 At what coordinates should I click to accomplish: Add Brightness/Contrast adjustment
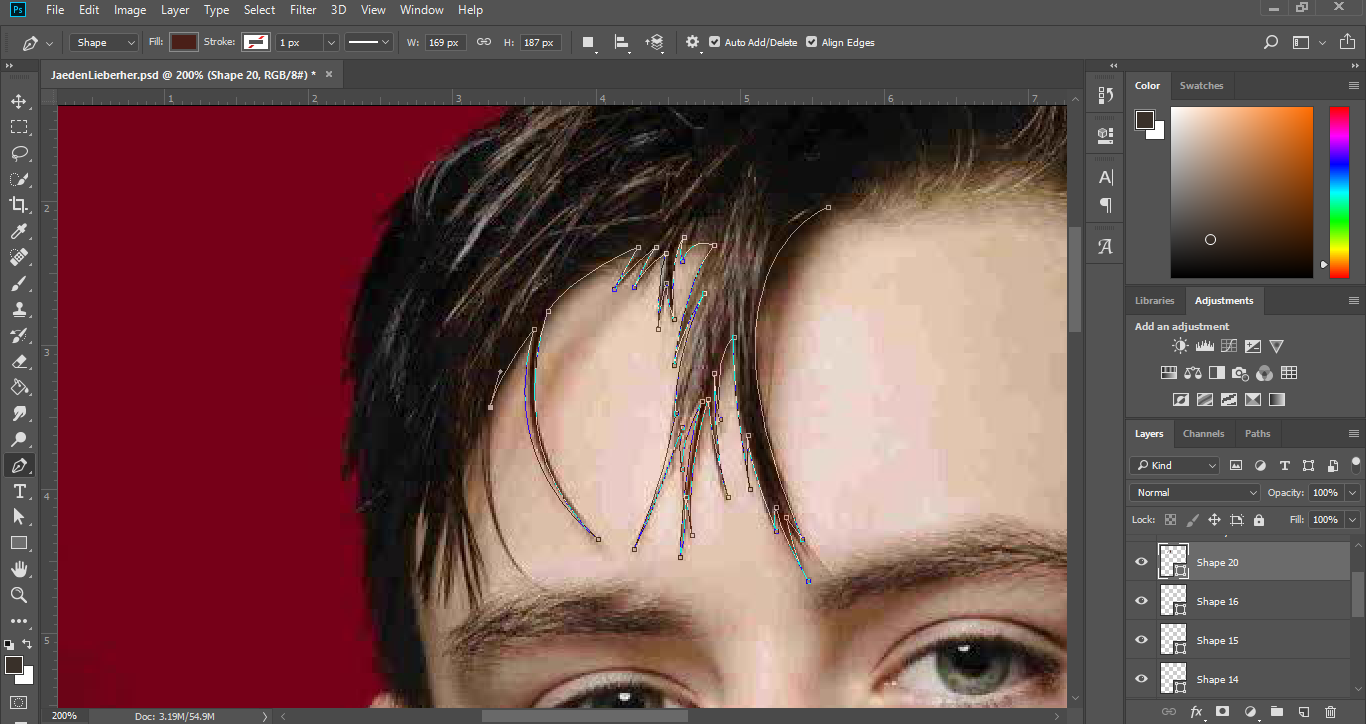coord(1180,346)
